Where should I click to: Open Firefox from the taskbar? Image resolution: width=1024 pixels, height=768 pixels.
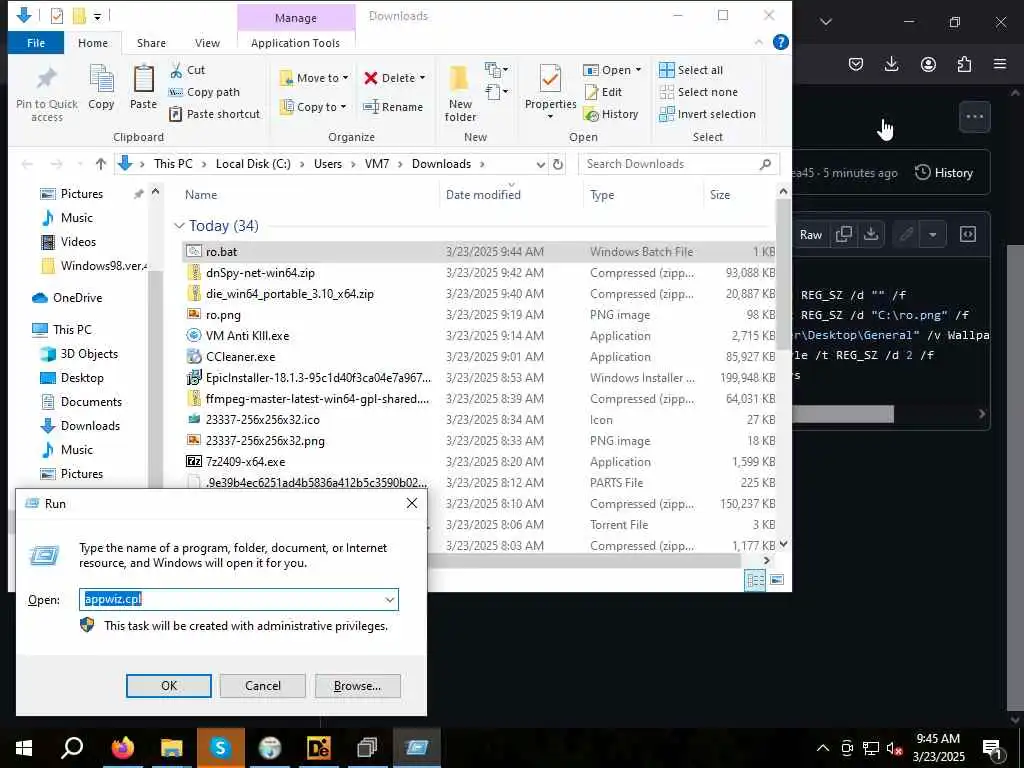tap(122, 748)
